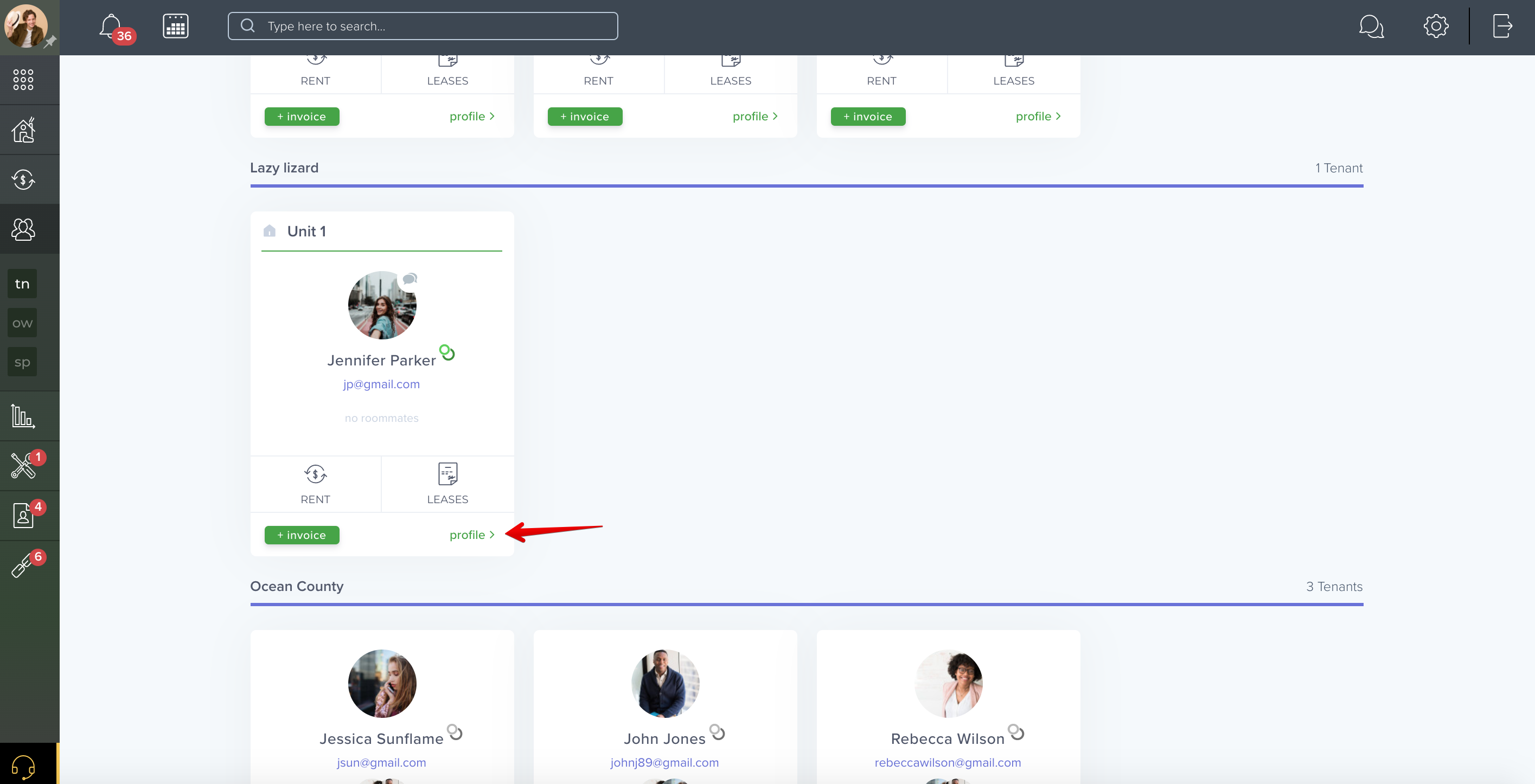Image resolution: width=1535 pixels, height=784 pixels.
Task: Click the connection status icon beside Jennifer Parker
Action: [447, 352]
